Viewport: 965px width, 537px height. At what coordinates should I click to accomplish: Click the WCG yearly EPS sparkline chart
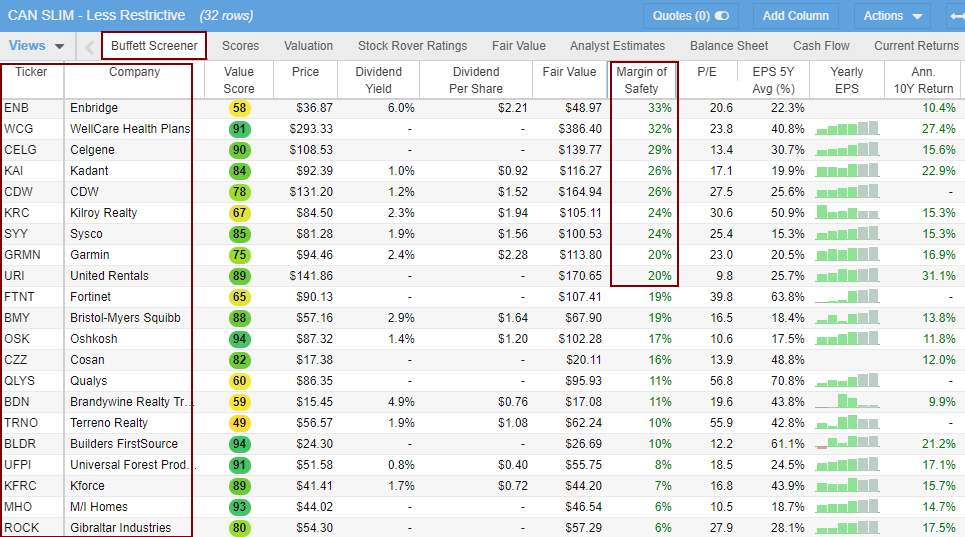pyautogui.click(x=847, y=129)
